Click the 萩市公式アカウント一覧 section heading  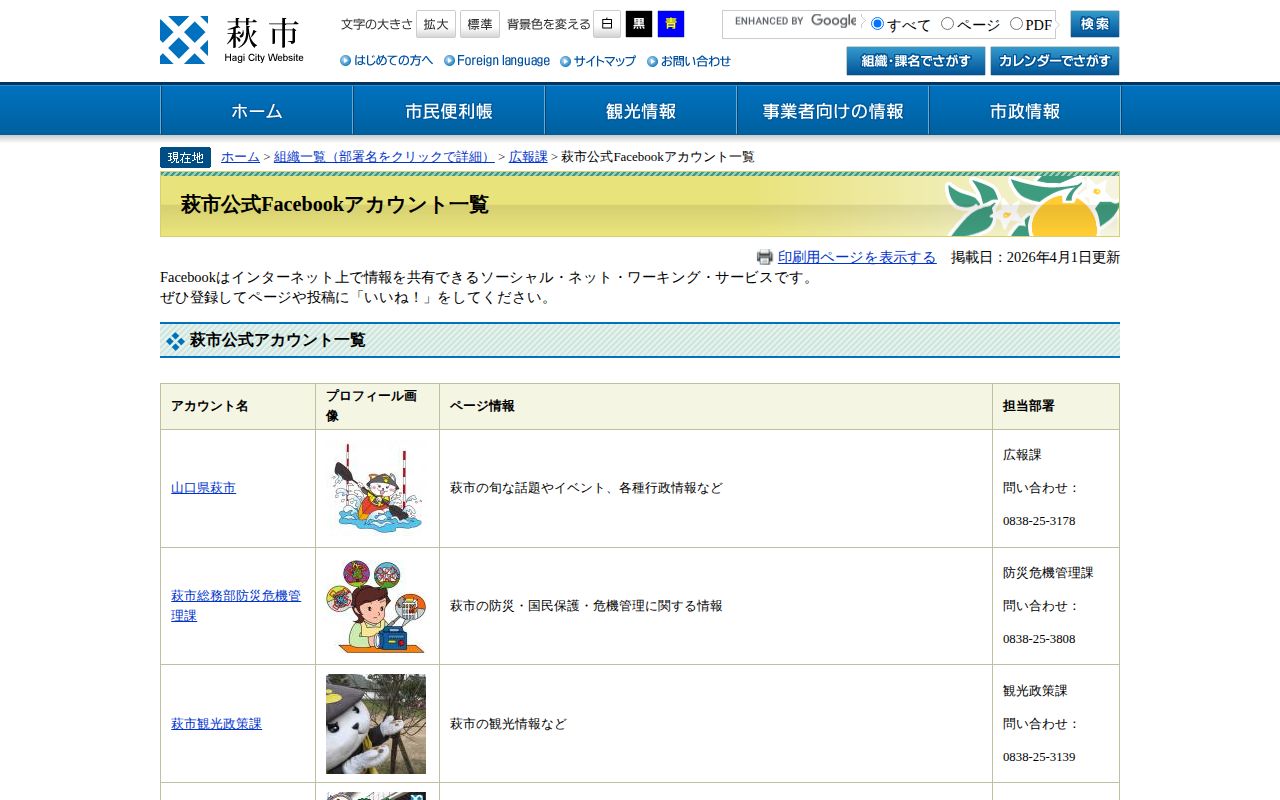coord(640,340)
